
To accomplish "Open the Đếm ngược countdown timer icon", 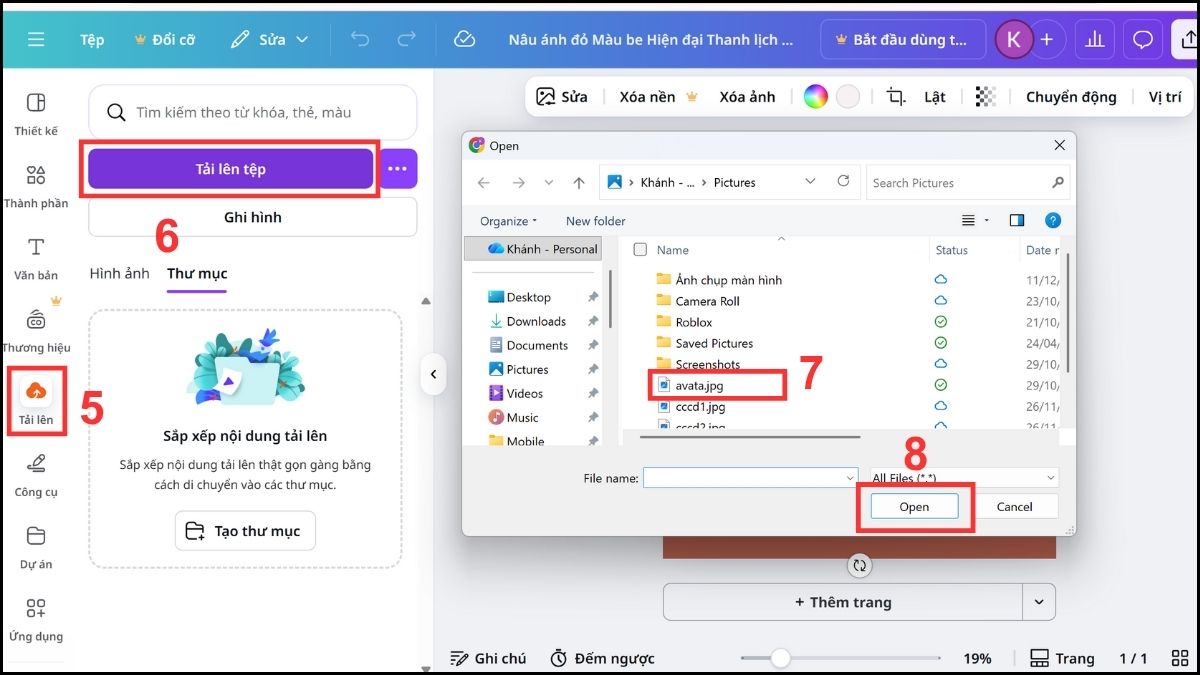I will tap(561, 658).
